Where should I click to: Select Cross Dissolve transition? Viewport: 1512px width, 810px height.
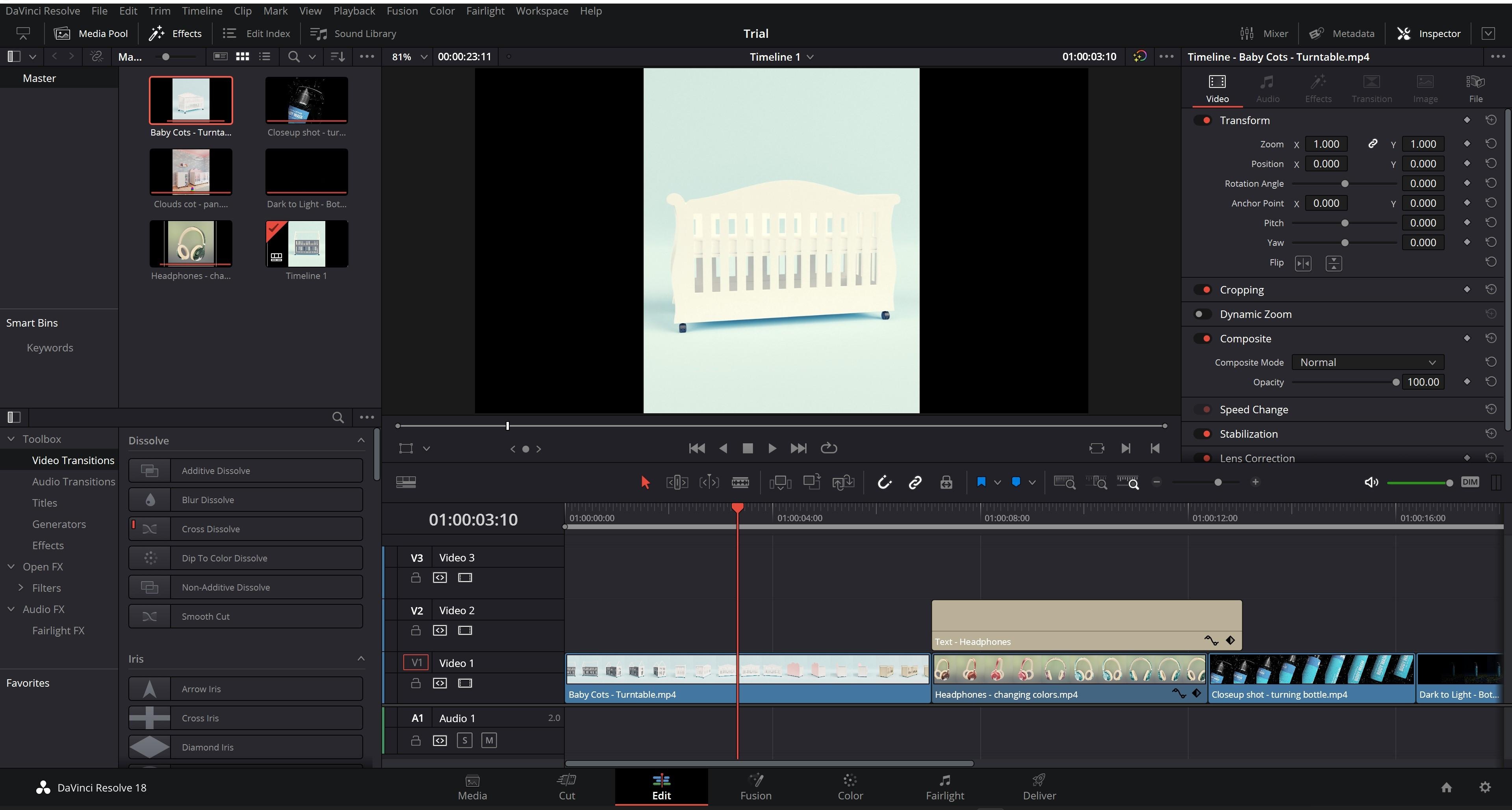pos(245,529)
